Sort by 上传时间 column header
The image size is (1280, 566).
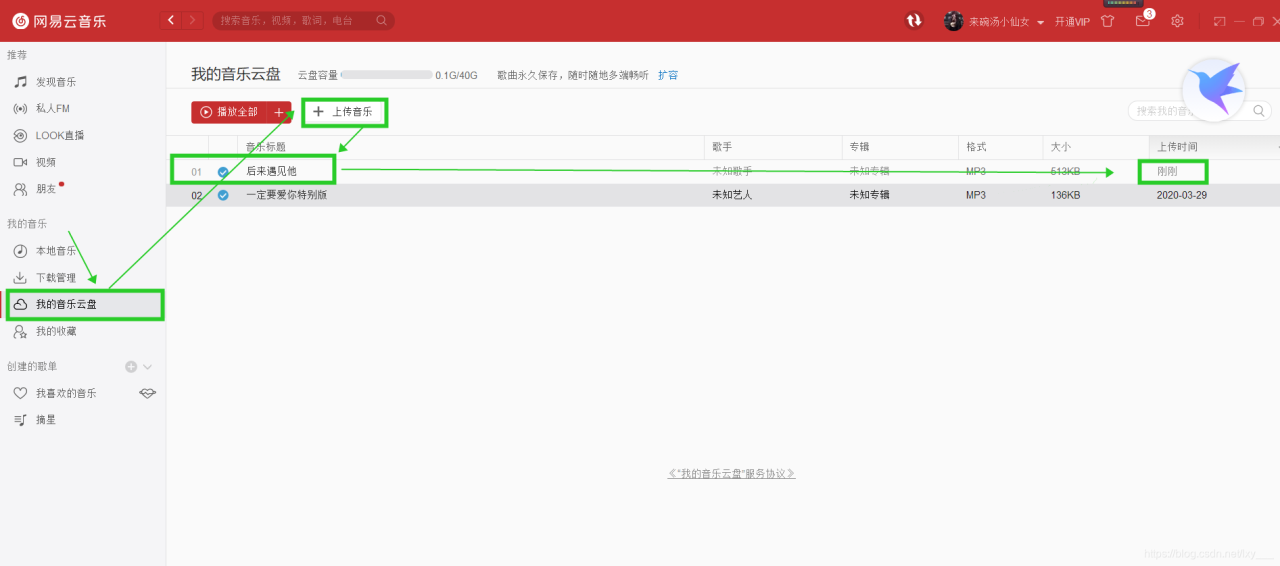(1177, 147)
